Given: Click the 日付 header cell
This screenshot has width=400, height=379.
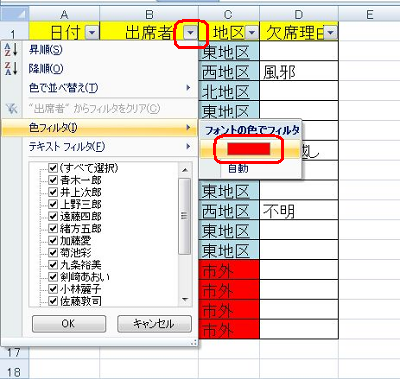Looking at the screenshot, I should 64,31.
